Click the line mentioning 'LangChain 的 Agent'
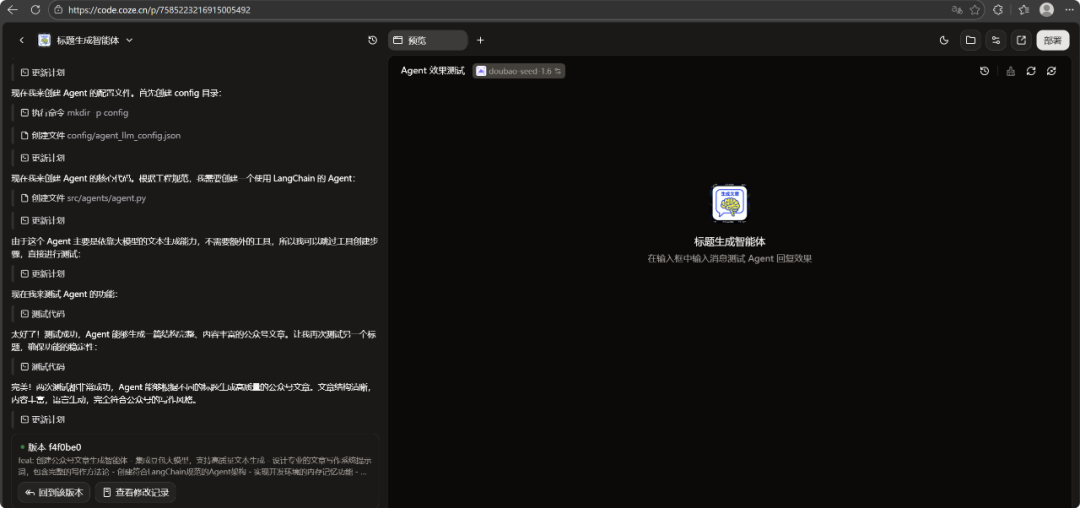 click(x=183, y=178)
